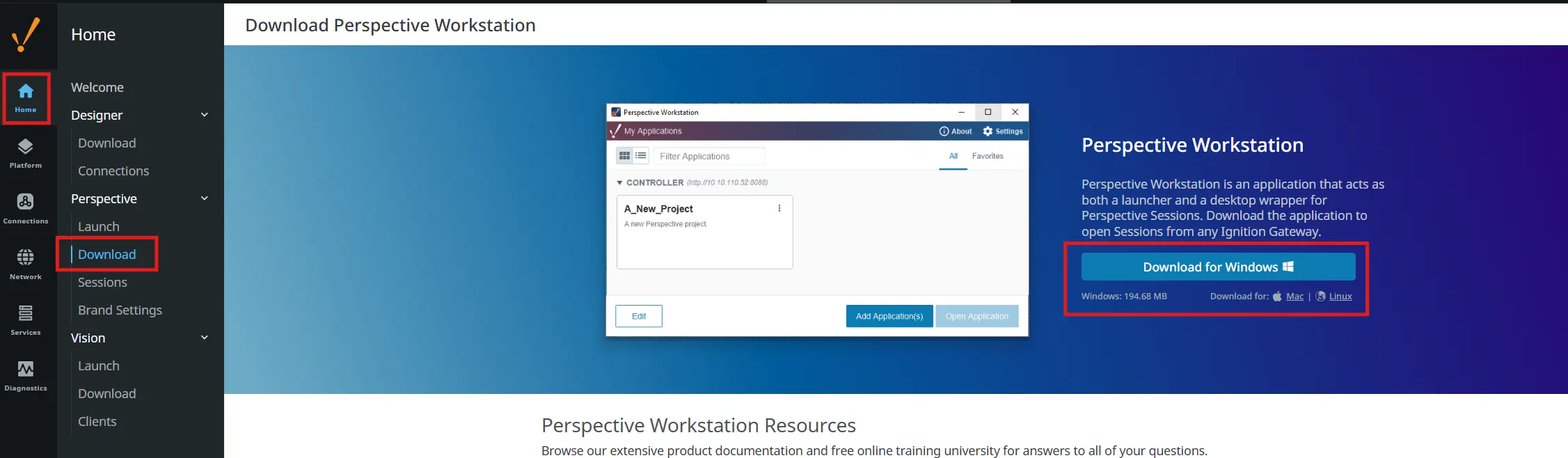Image resolution: width=1568 pixels, height=458 pixels.
Task: Open Connections under Designer
Action: point(113,171)
